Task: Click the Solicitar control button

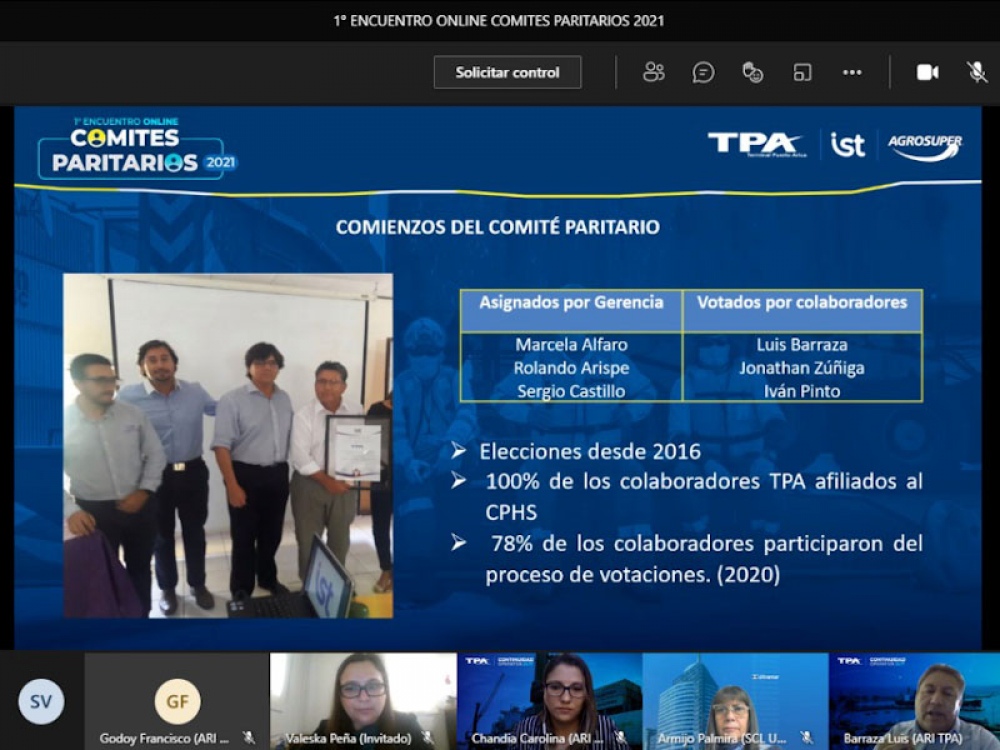Action: (x=507, y=72)
